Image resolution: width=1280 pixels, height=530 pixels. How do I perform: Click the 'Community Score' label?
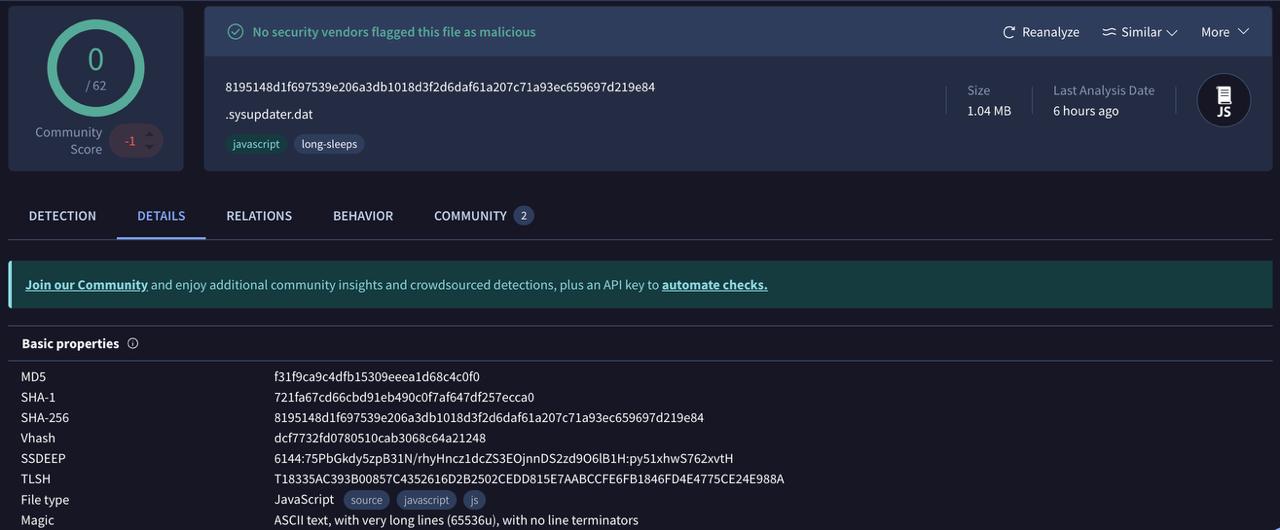pos(69,141)
